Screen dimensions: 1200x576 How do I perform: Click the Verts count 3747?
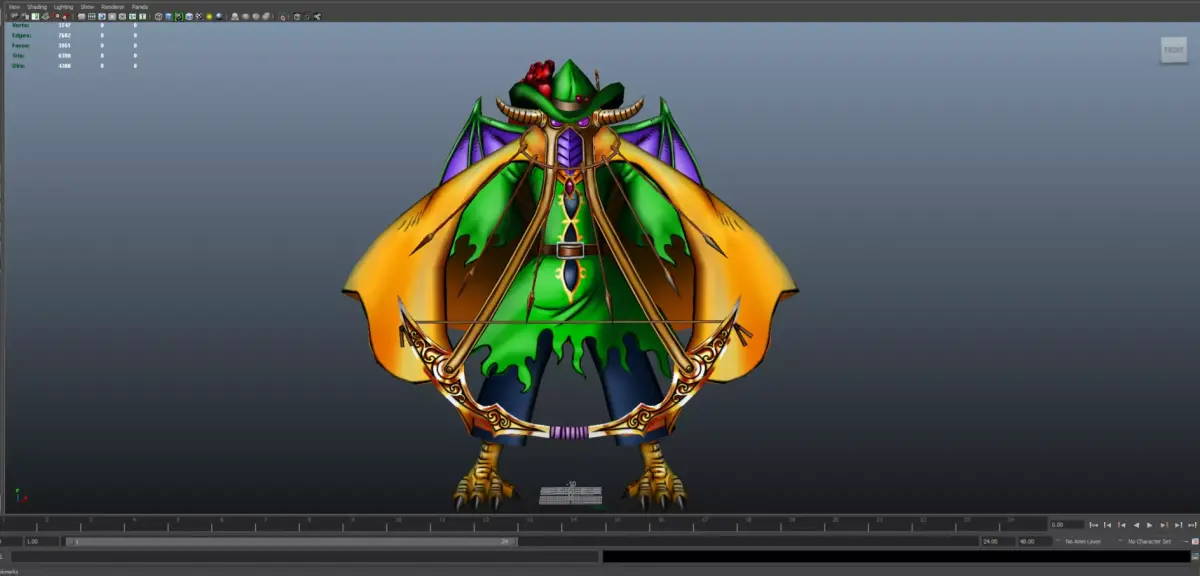(65, 25)
